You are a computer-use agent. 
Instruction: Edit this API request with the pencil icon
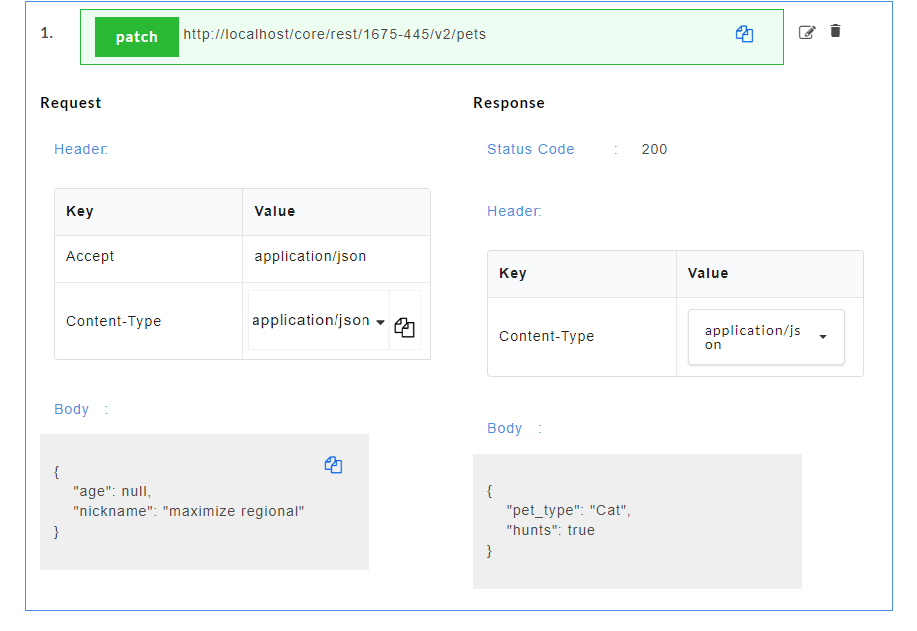pyautogui.click(x=807, y=32)
